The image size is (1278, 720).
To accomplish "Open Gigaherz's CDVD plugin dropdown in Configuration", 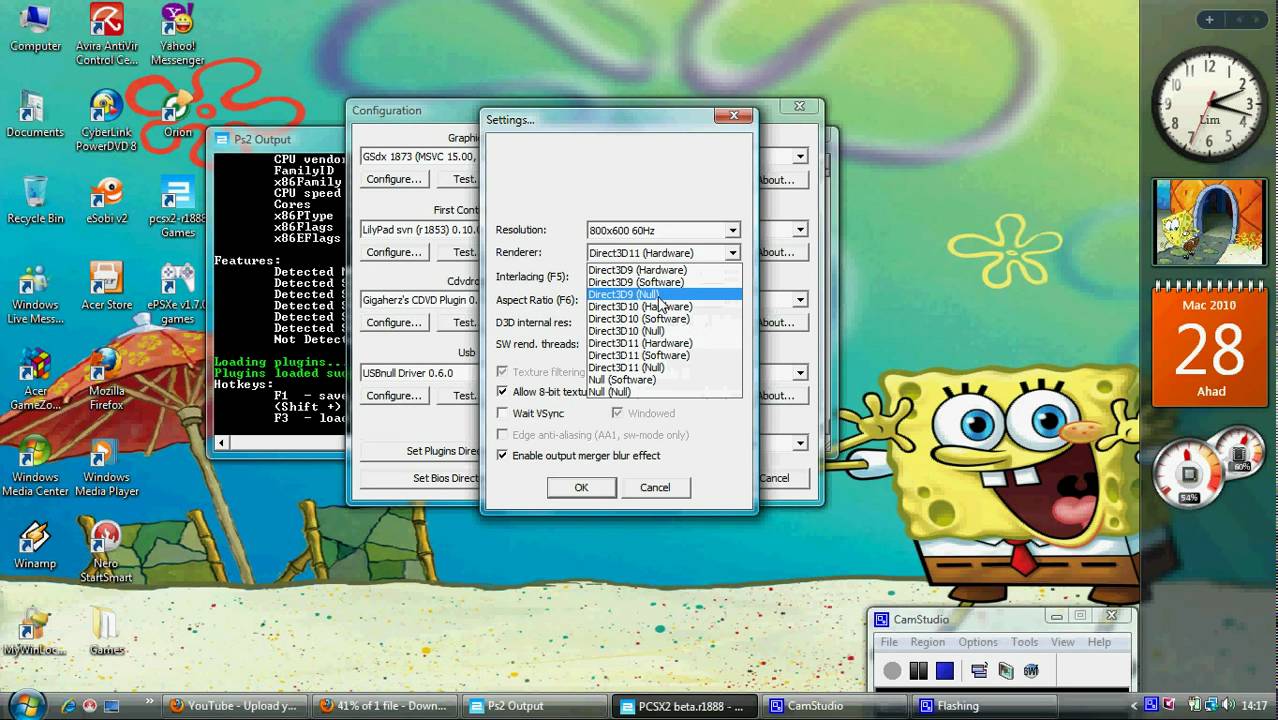I will click(800, 300).
